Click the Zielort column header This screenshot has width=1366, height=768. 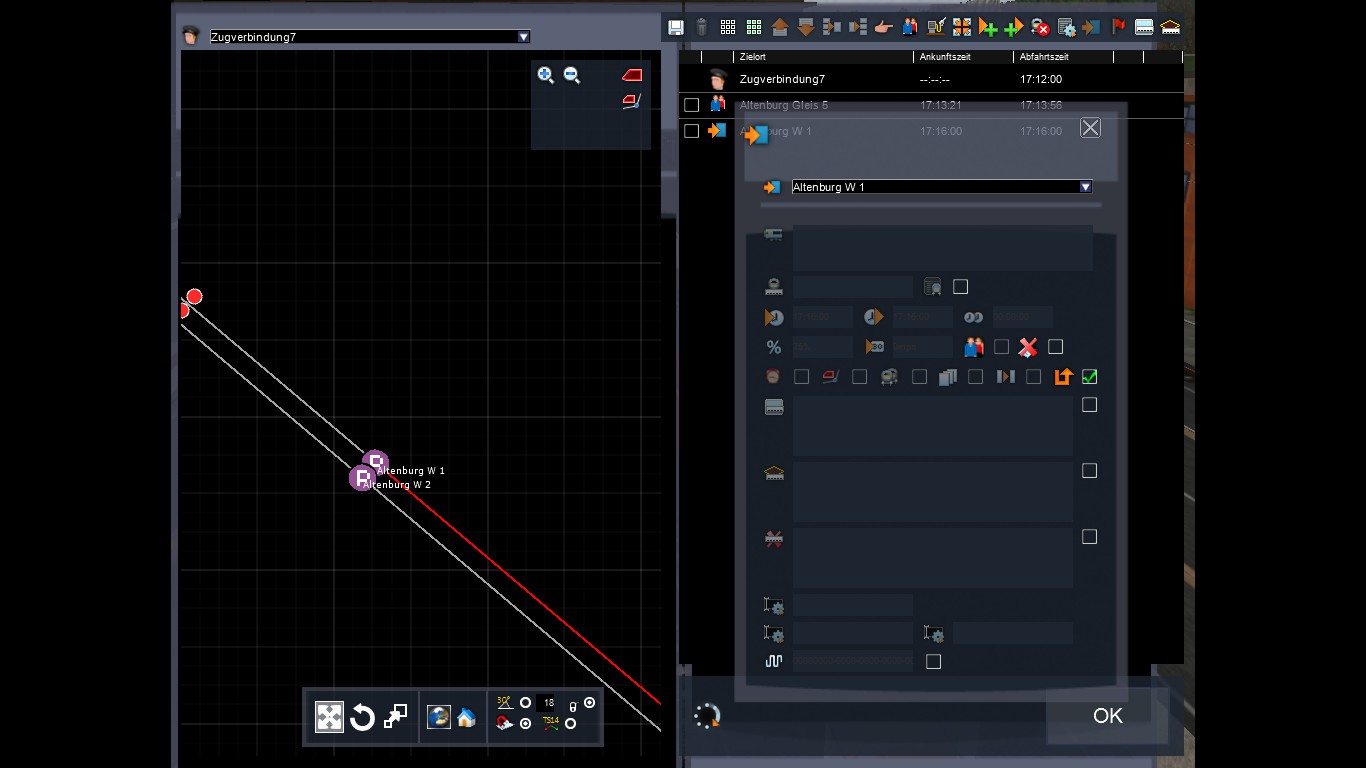(x=820, y=57)
